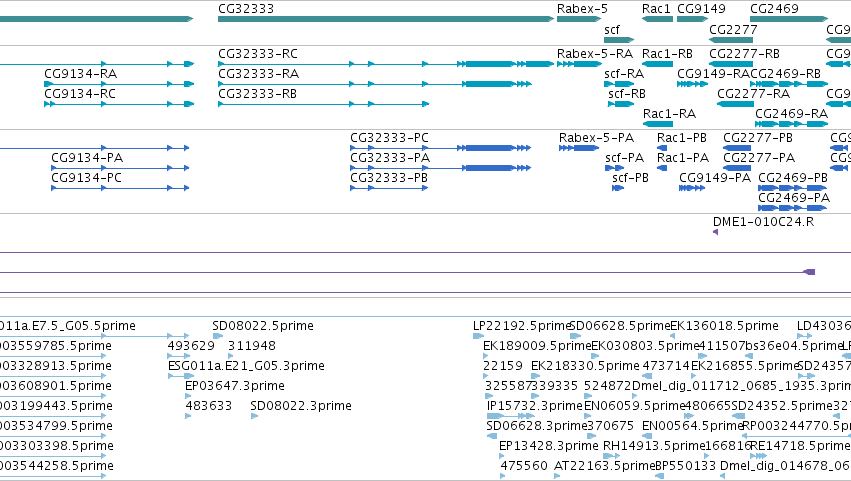Open the EN06059.5prime EST label

coord(634,406)
